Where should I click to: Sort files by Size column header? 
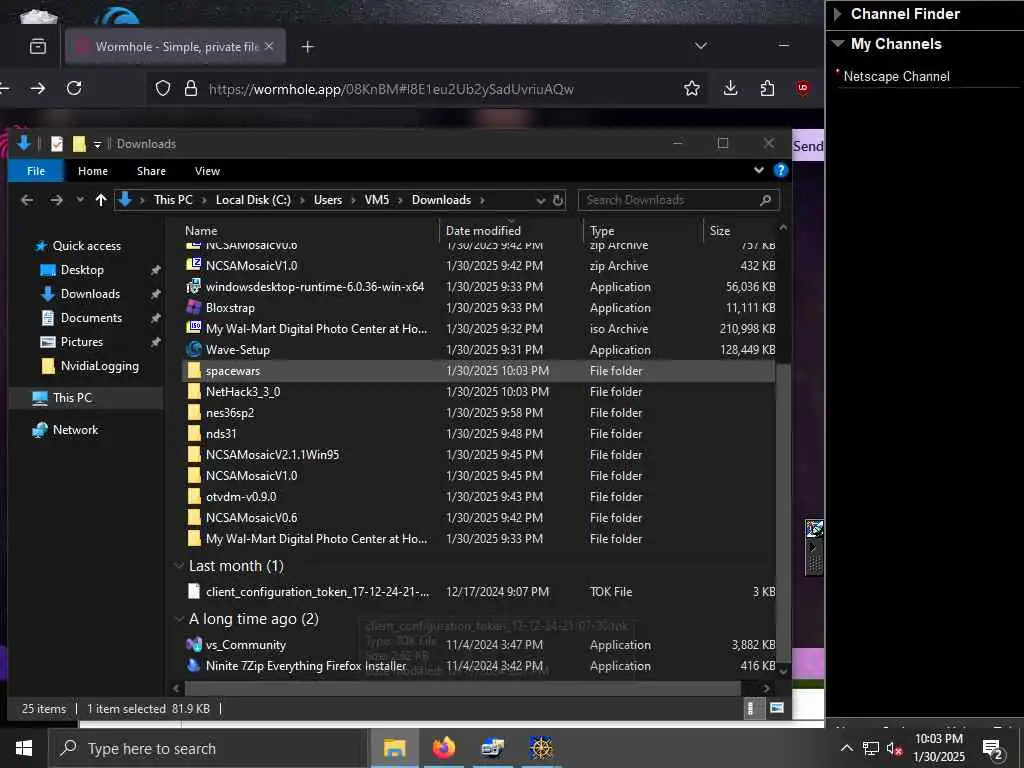click(x=720, y=231)
